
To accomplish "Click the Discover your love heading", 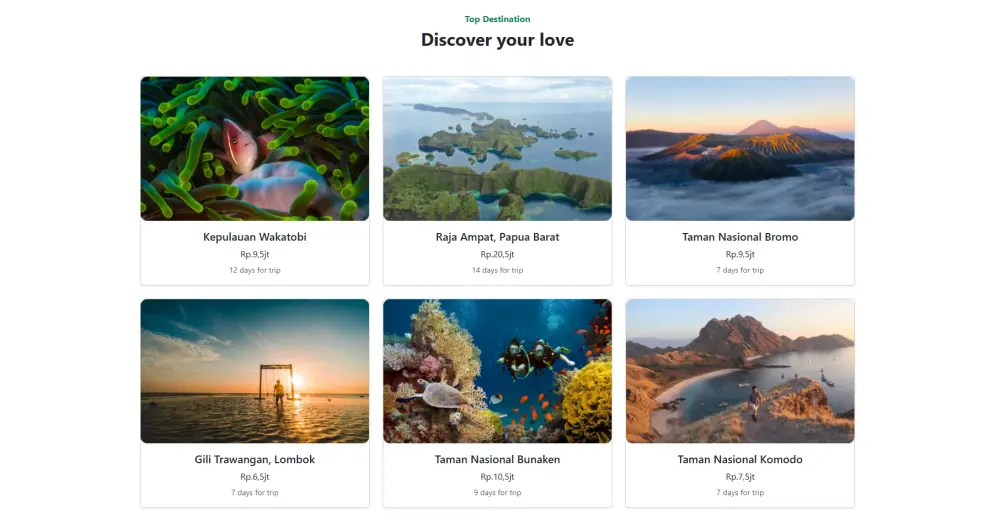I will coord(497,40).
